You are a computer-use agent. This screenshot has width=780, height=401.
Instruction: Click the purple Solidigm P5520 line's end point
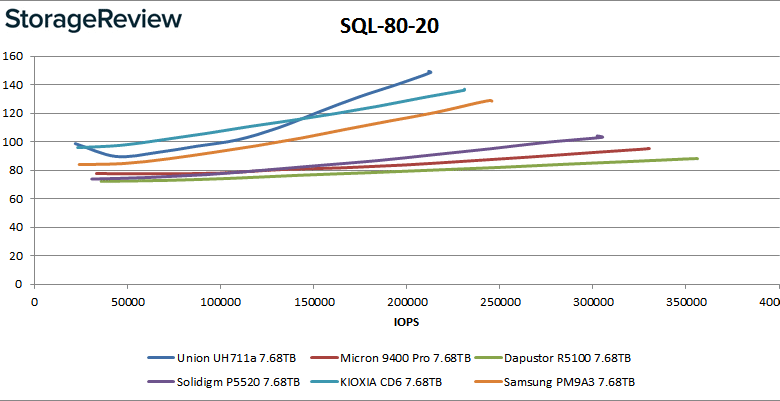tap(601, 136)
